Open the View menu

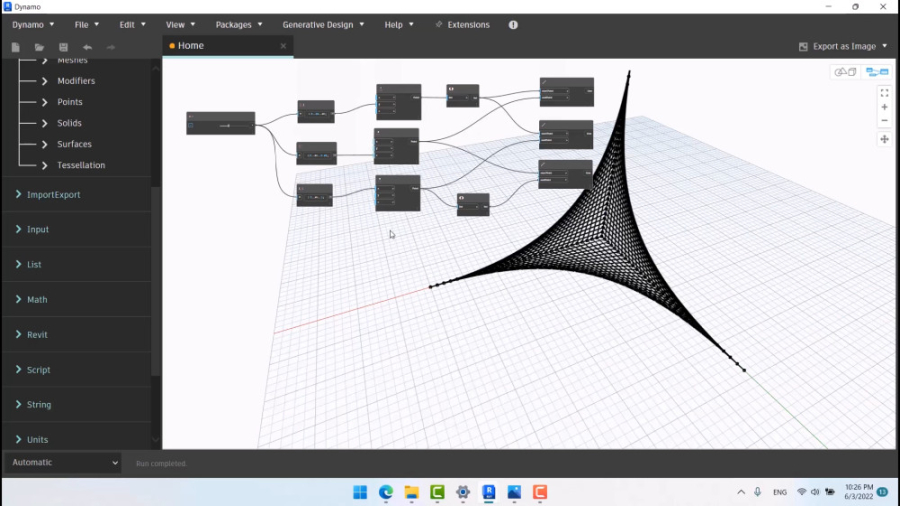pyautogui.click(x=180, y=25)
